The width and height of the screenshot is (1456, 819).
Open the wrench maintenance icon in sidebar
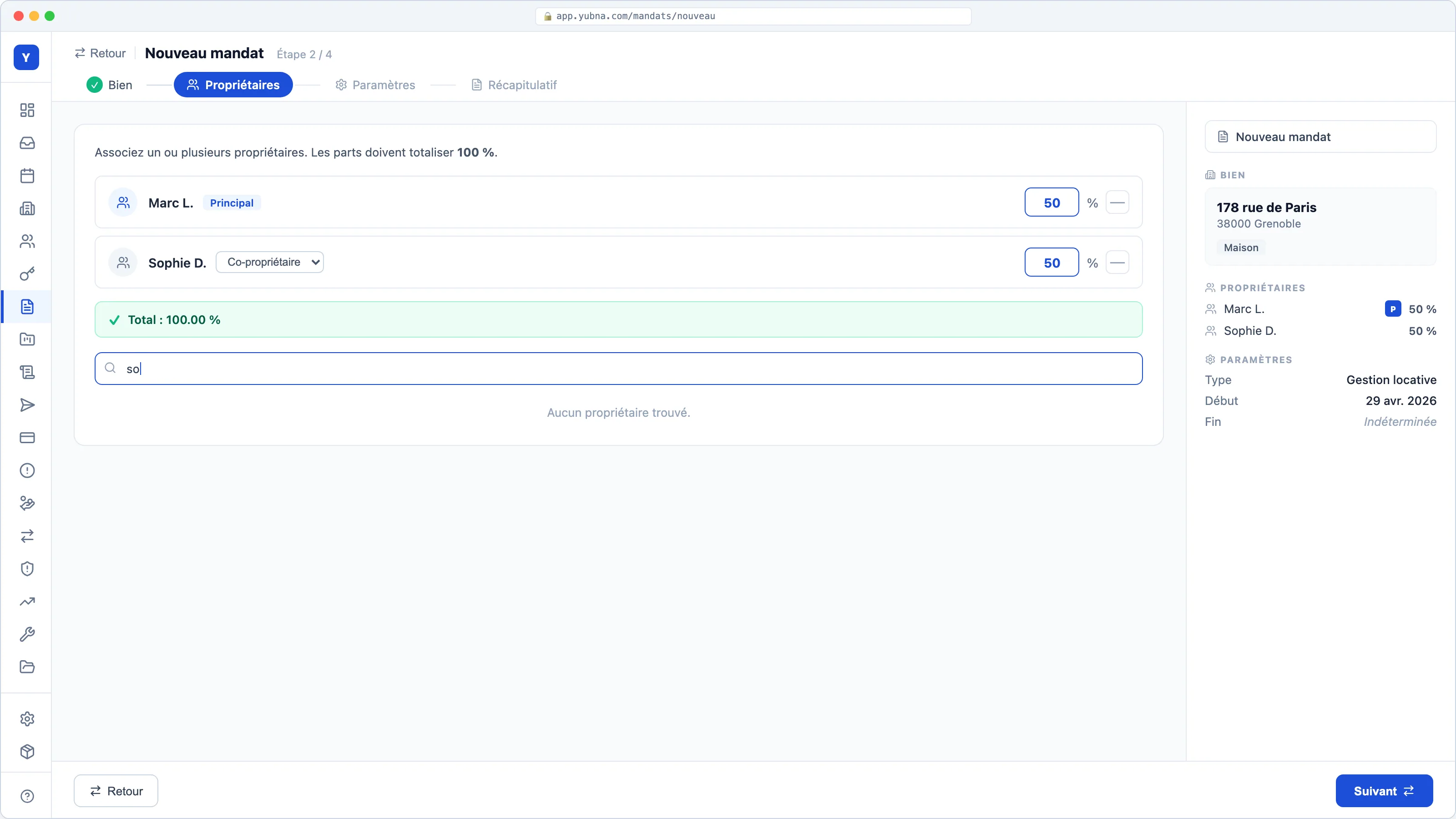pos(27,634)
